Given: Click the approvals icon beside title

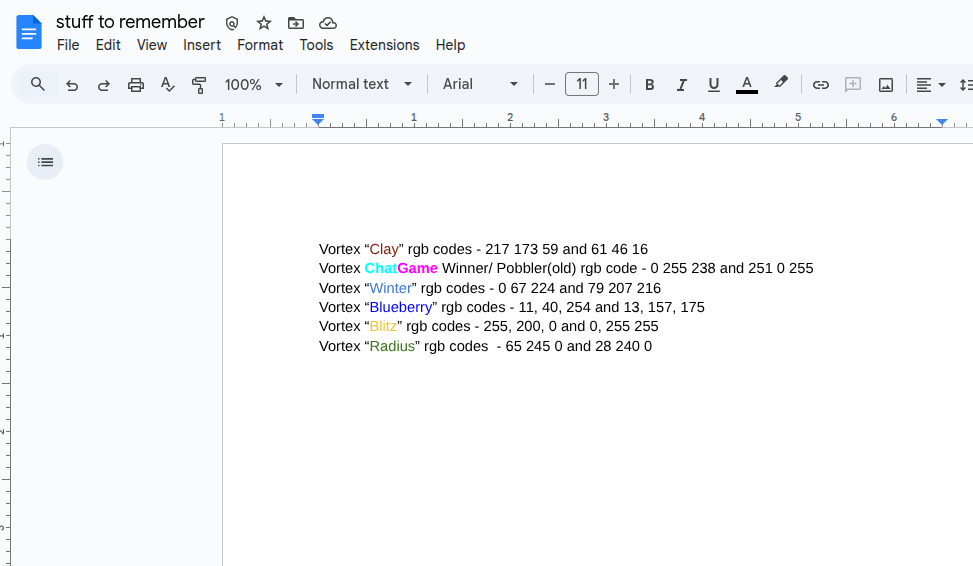Looking at the screenshot, I should (231, 24).
